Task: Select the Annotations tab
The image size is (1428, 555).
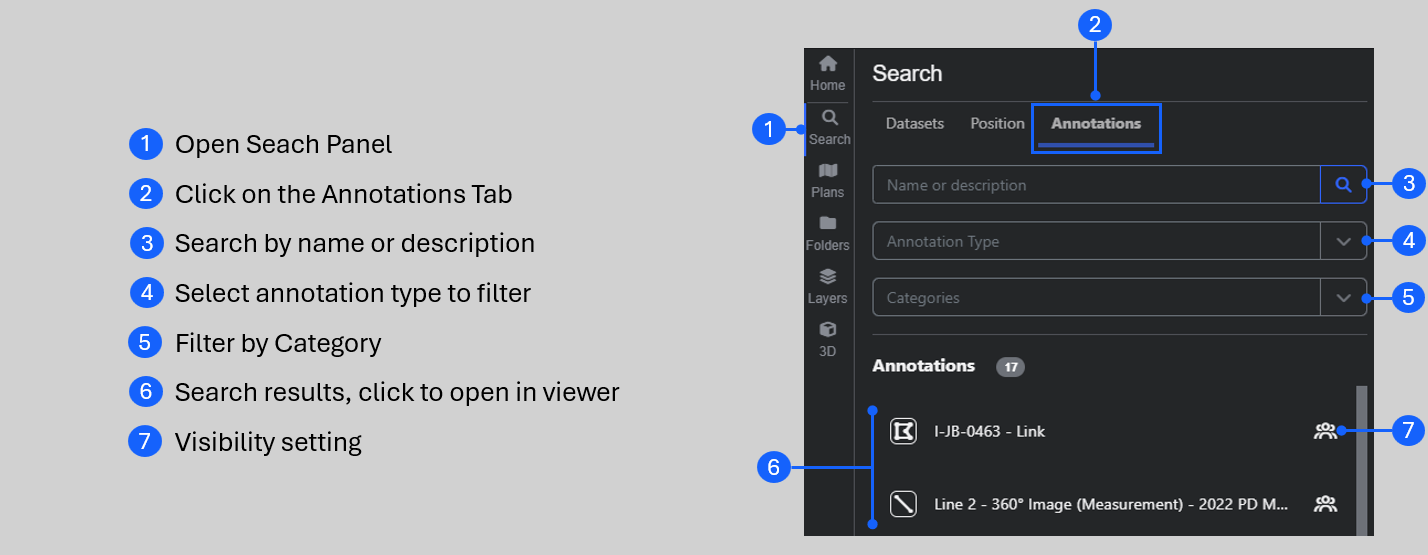Action: 1096,124
